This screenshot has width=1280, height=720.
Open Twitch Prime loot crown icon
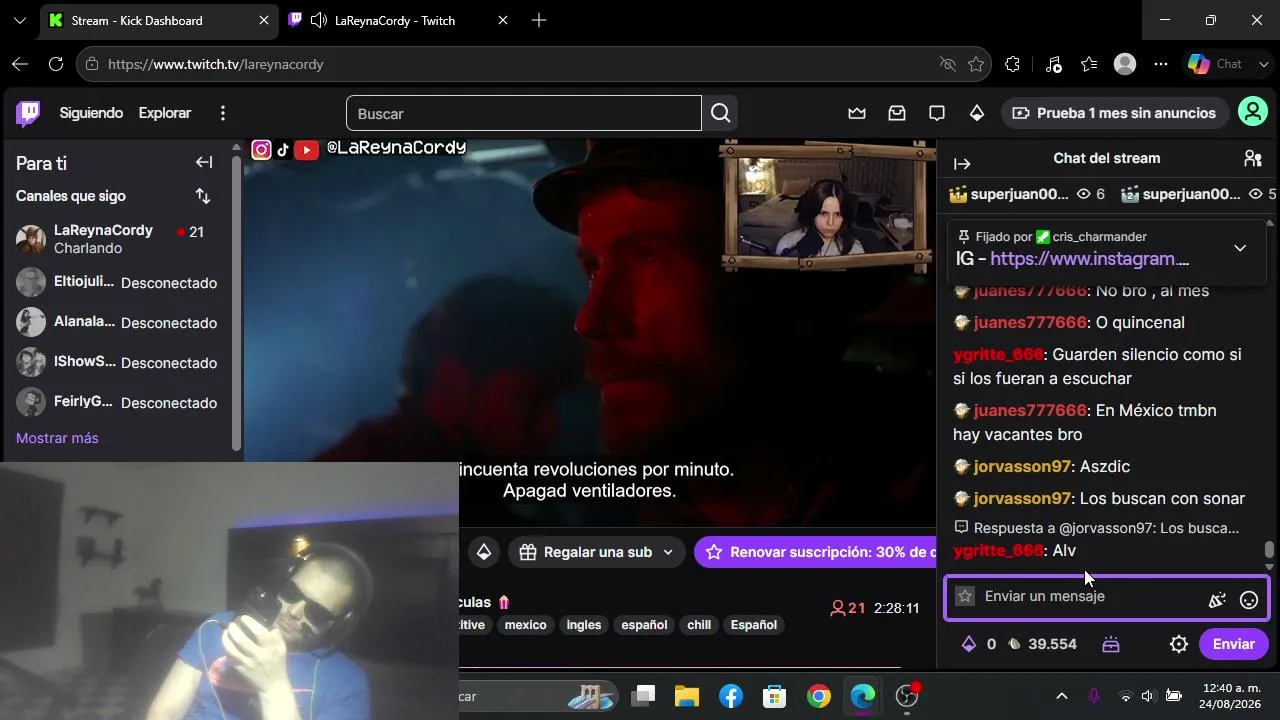click(857, 113)
